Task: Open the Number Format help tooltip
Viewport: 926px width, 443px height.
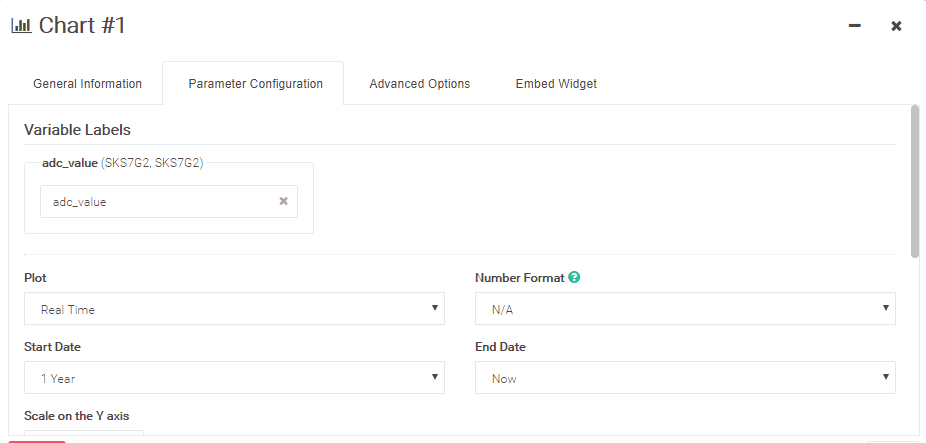Action: pos(574,277)
